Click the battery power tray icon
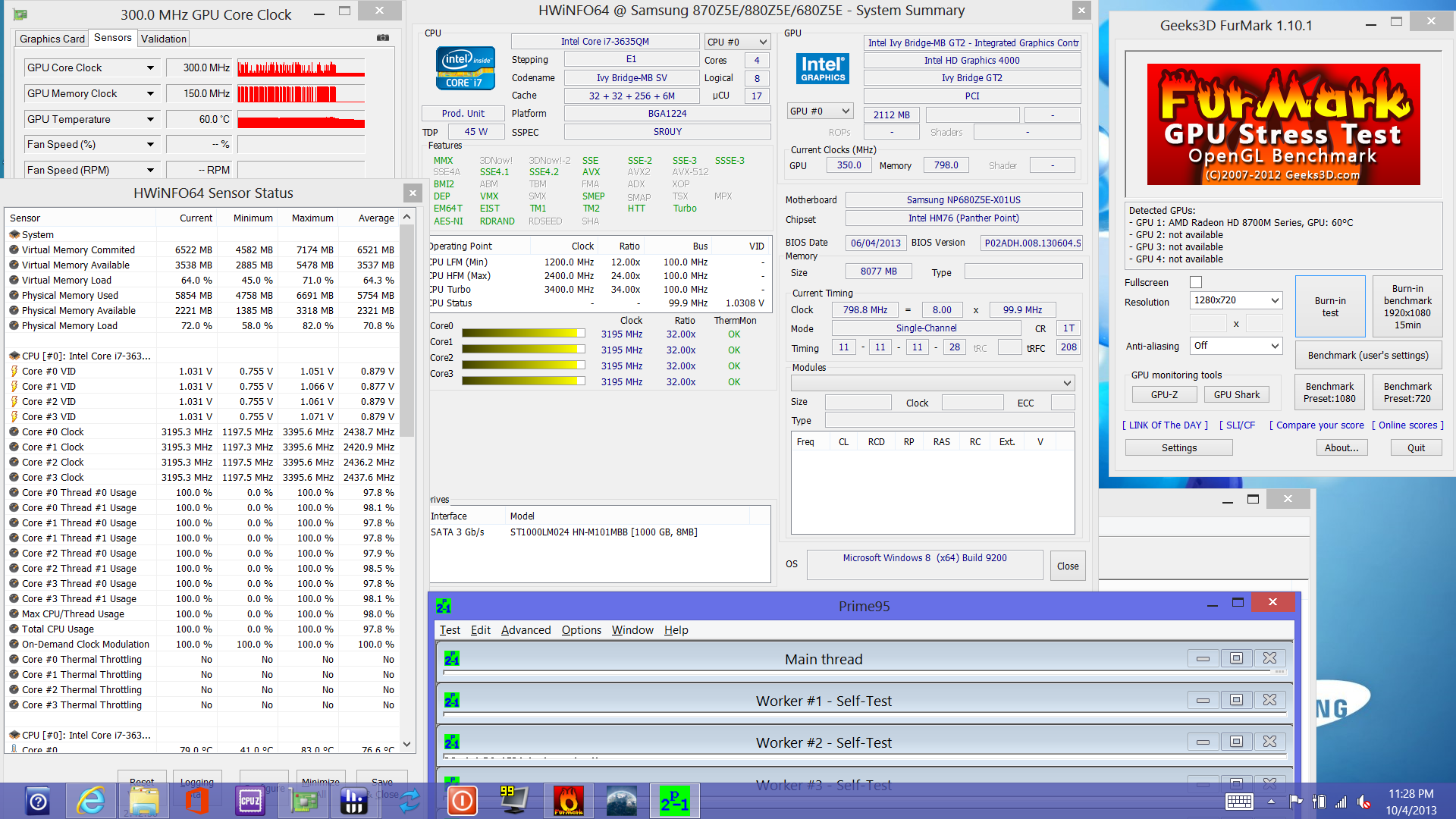This screenshot has height=819, width=1456. coord(1319,802)
